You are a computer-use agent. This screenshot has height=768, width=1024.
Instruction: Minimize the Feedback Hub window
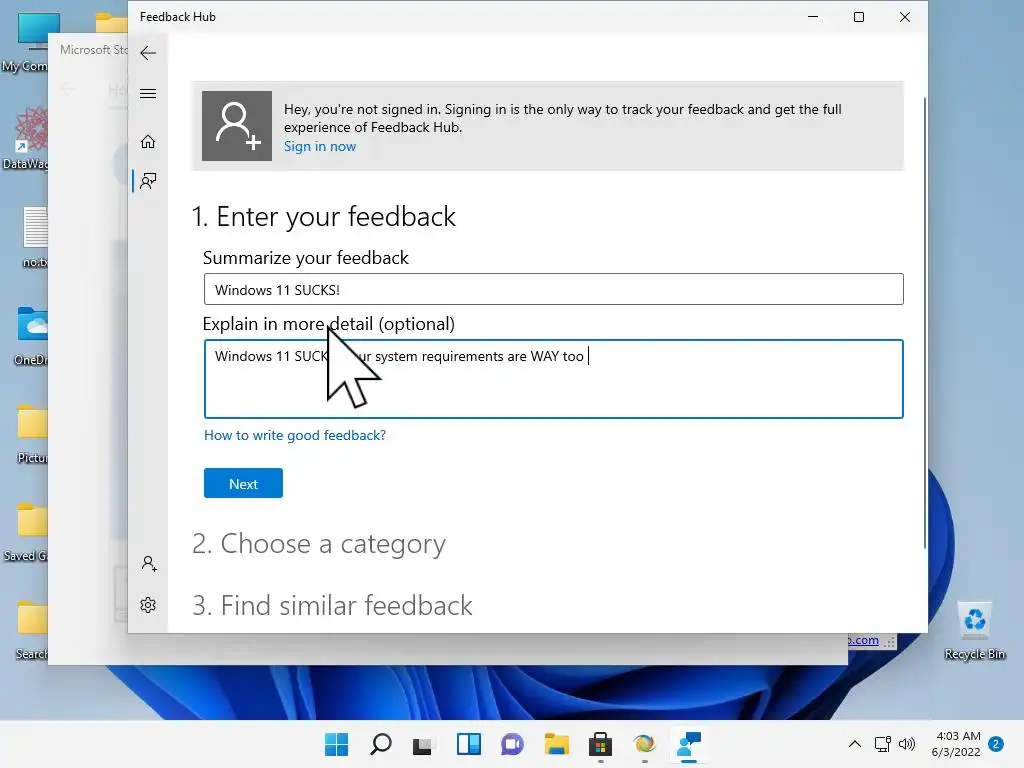pyautogui.click(x=813, y=17)
